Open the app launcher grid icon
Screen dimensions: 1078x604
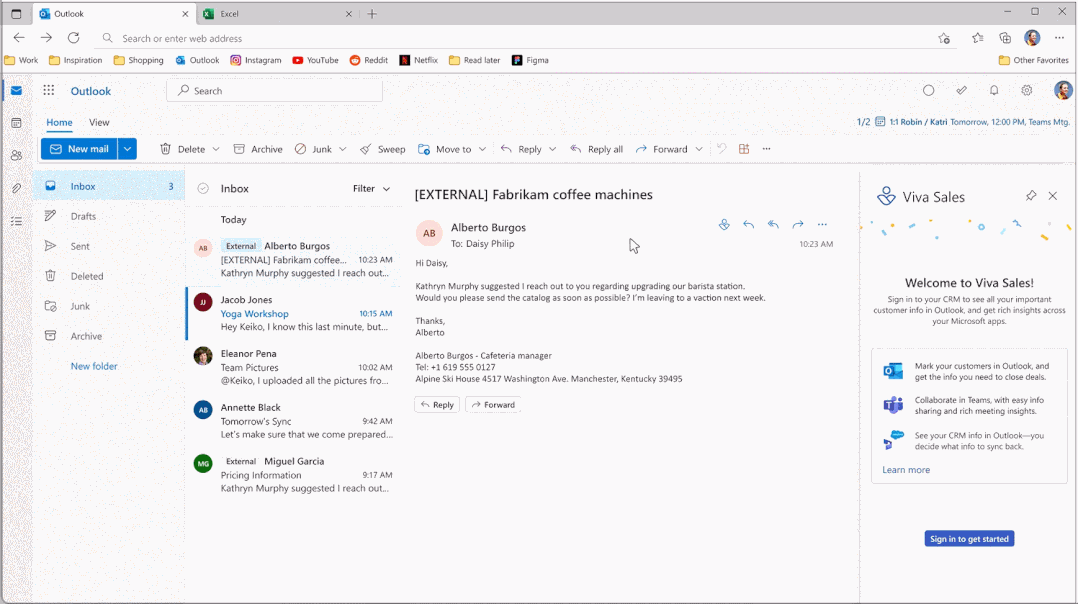pos(49,91)
